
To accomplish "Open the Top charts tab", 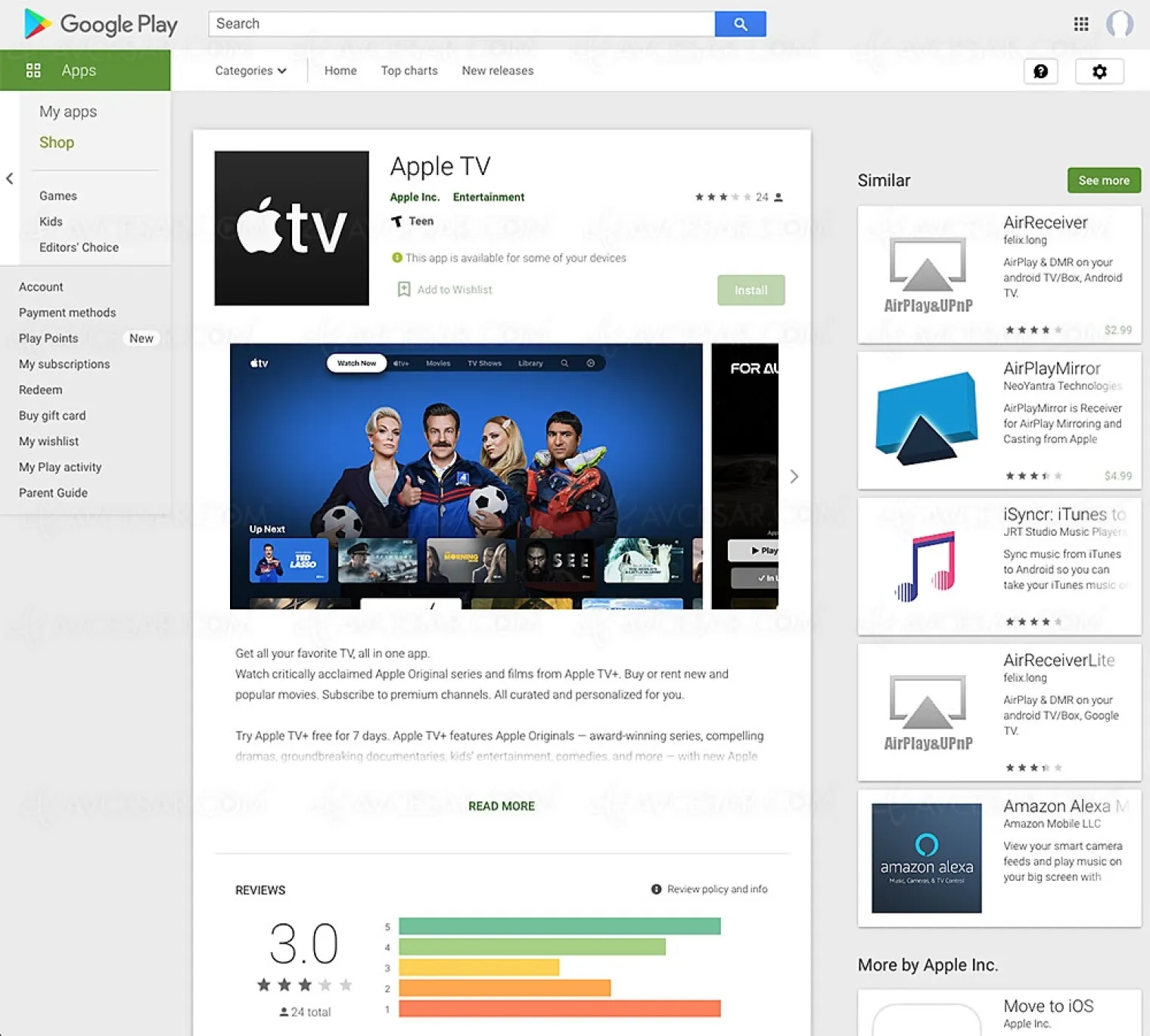I will tap(409, 70).
